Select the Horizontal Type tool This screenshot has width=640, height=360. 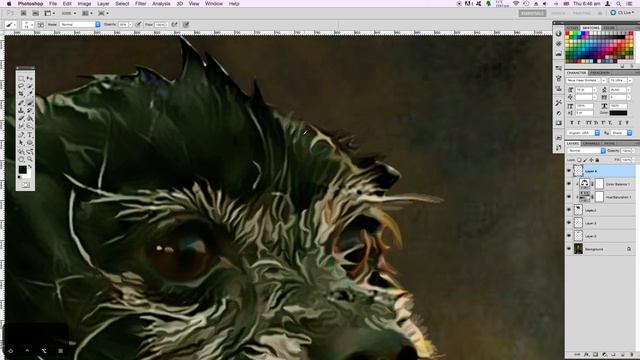pos(30,135)
